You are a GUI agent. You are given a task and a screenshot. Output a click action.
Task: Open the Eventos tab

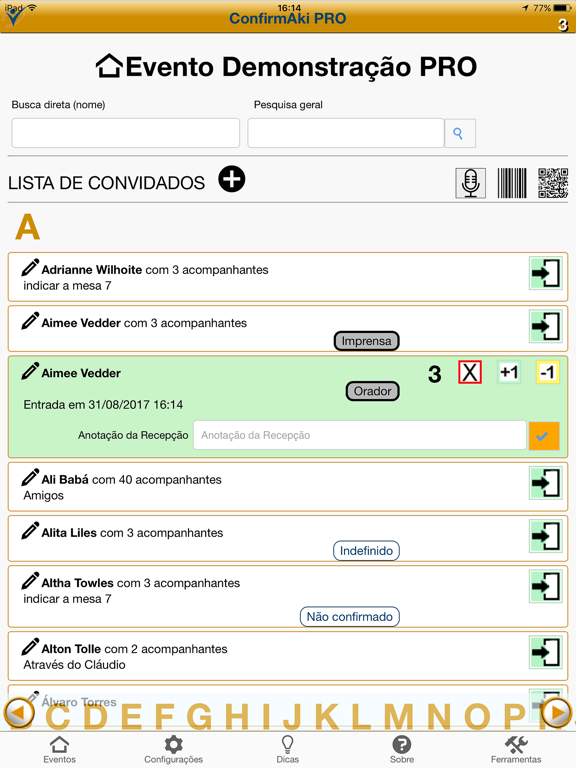[59, 750]
